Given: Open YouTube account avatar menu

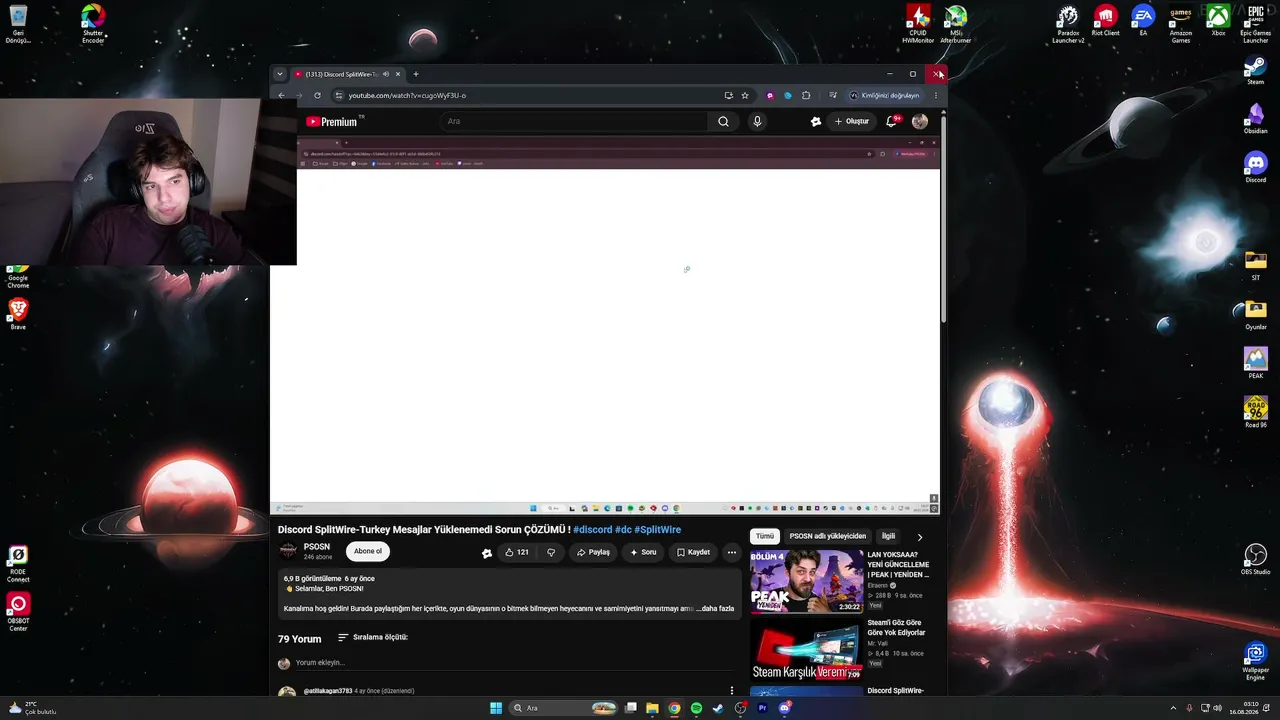Looking at the screenshot, I should click(920, 121).
